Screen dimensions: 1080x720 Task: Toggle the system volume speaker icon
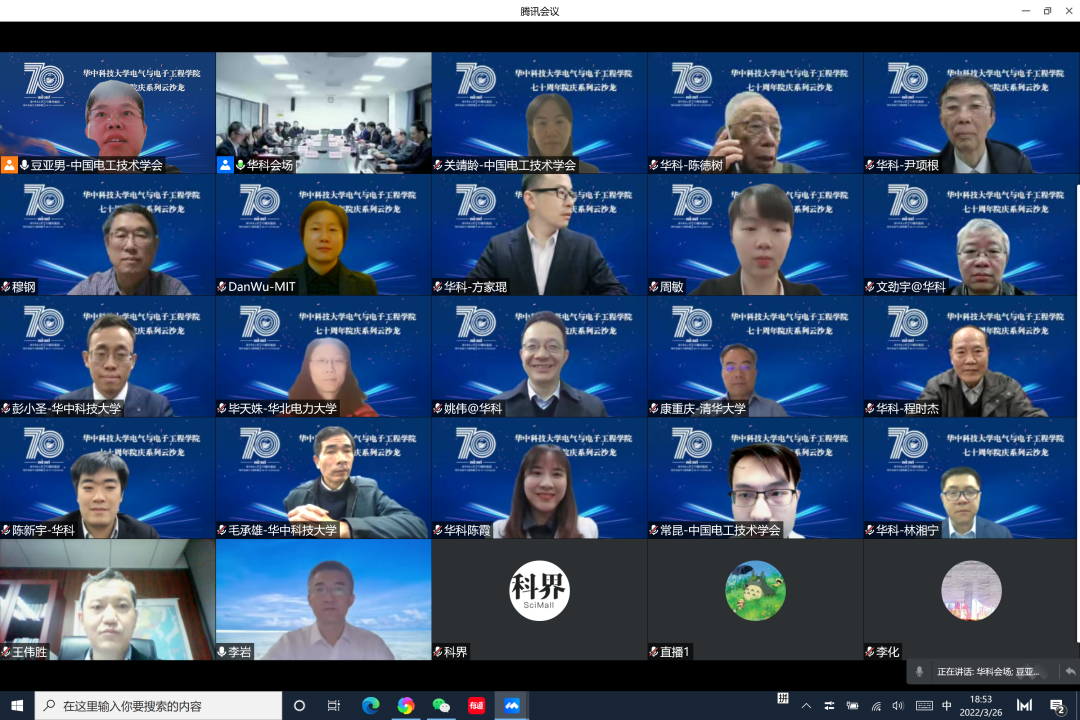click(898, 706)
